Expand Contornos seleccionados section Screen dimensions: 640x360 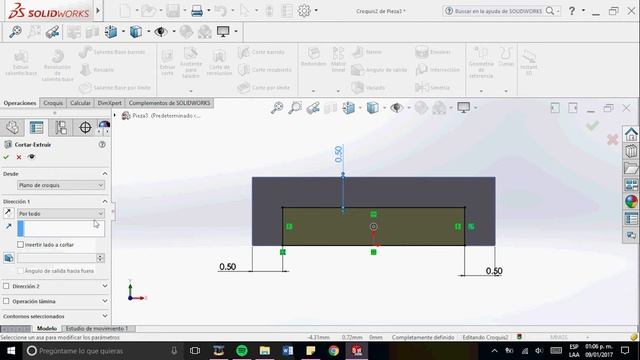point(105,316)
